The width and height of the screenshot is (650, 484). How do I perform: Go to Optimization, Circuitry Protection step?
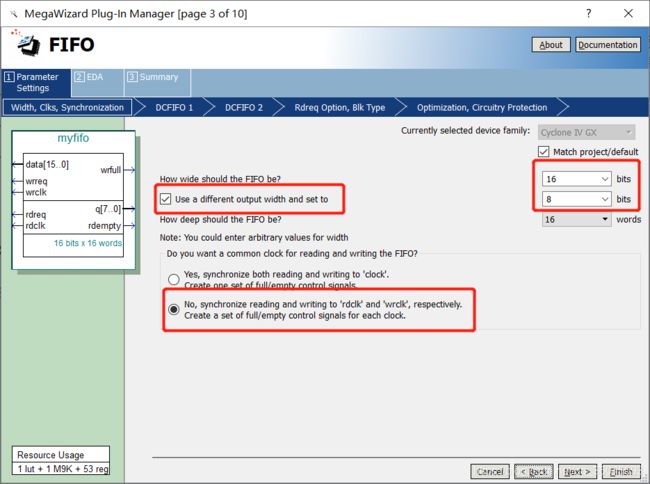[482, 108]
